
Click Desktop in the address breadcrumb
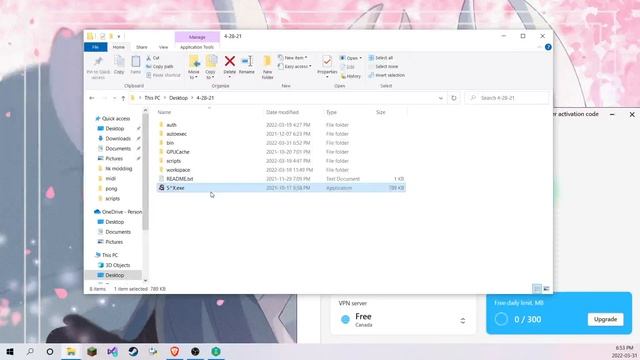click(x=178, y=98)
